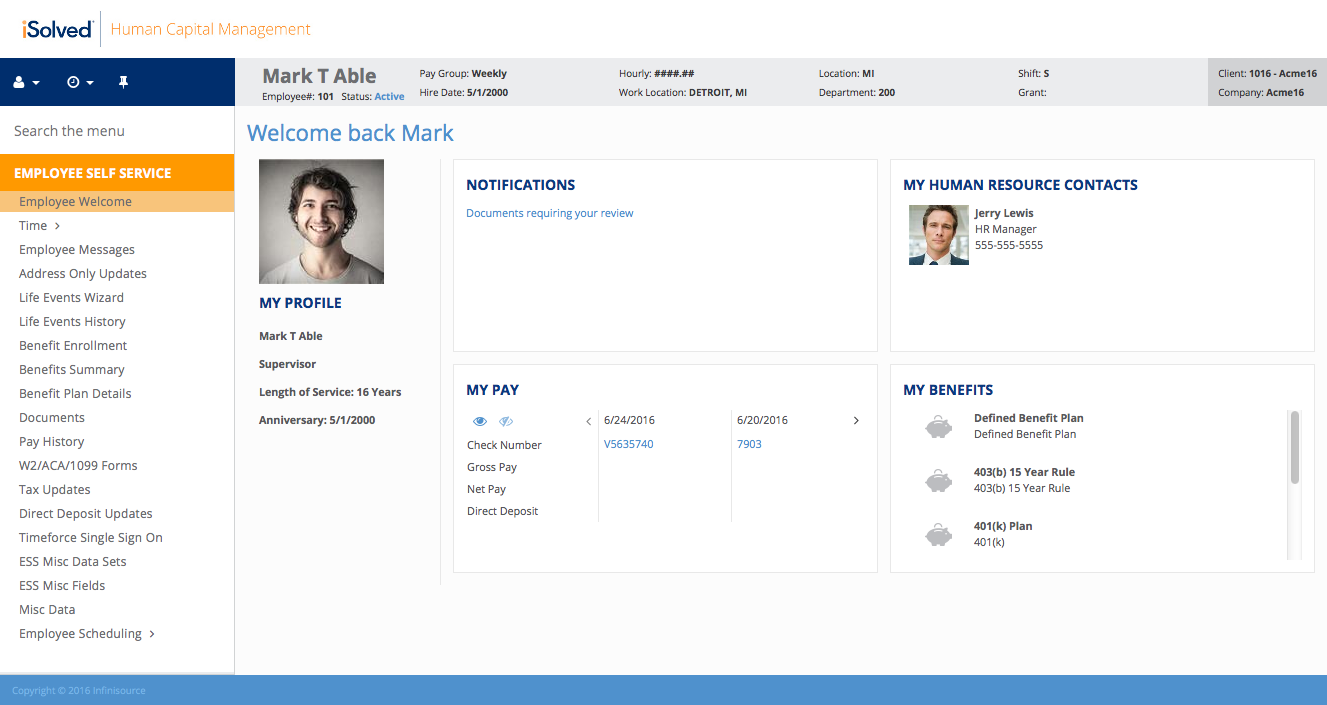Screen dimensions: 1327x705
Task: Go to next pay dates with right chevron
Action: click(x=856, y=421)
